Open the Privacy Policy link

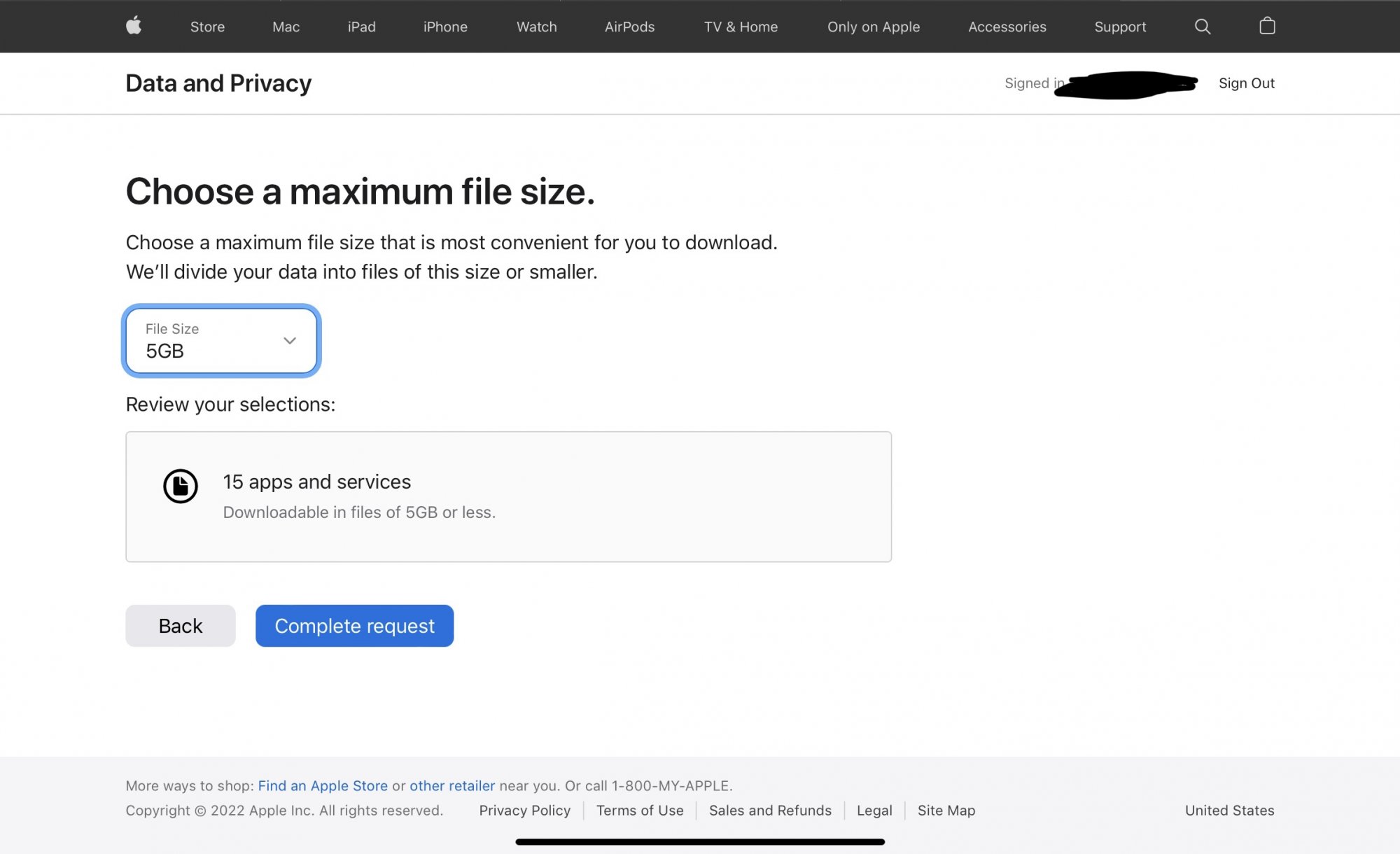[524, 810]
